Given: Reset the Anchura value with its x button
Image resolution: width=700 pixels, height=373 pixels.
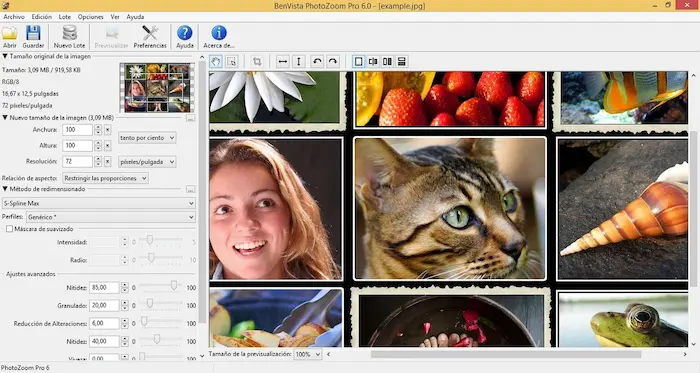Looking at the screenshot, I should pyautogui.click(x=108, y=130).
